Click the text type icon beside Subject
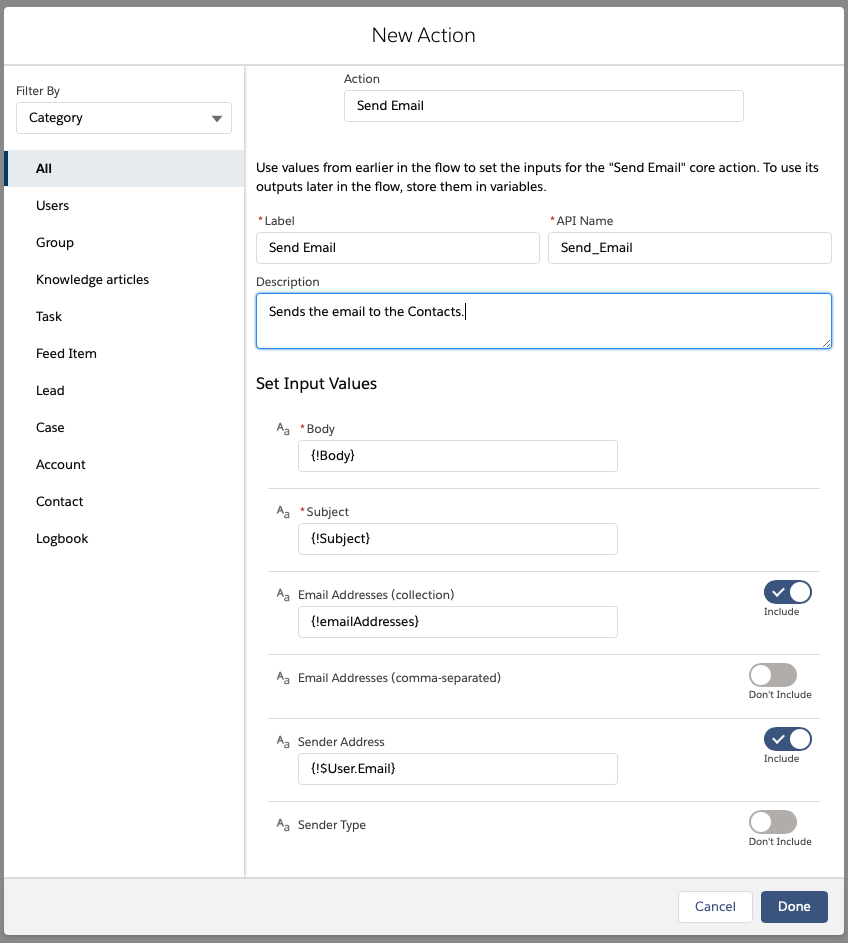 pyautogui.click(x=283, y=512)
